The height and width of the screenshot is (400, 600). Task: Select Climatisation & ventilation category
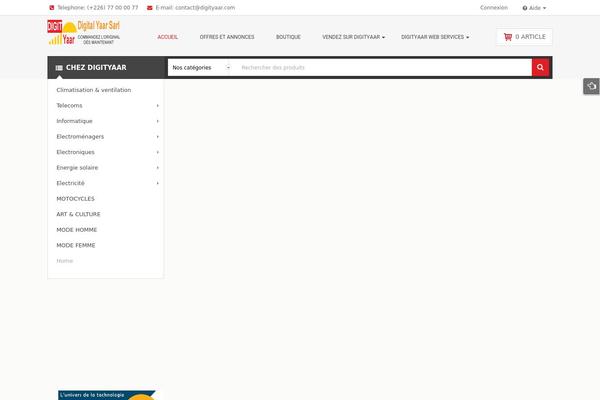click(x=94, y=90)
